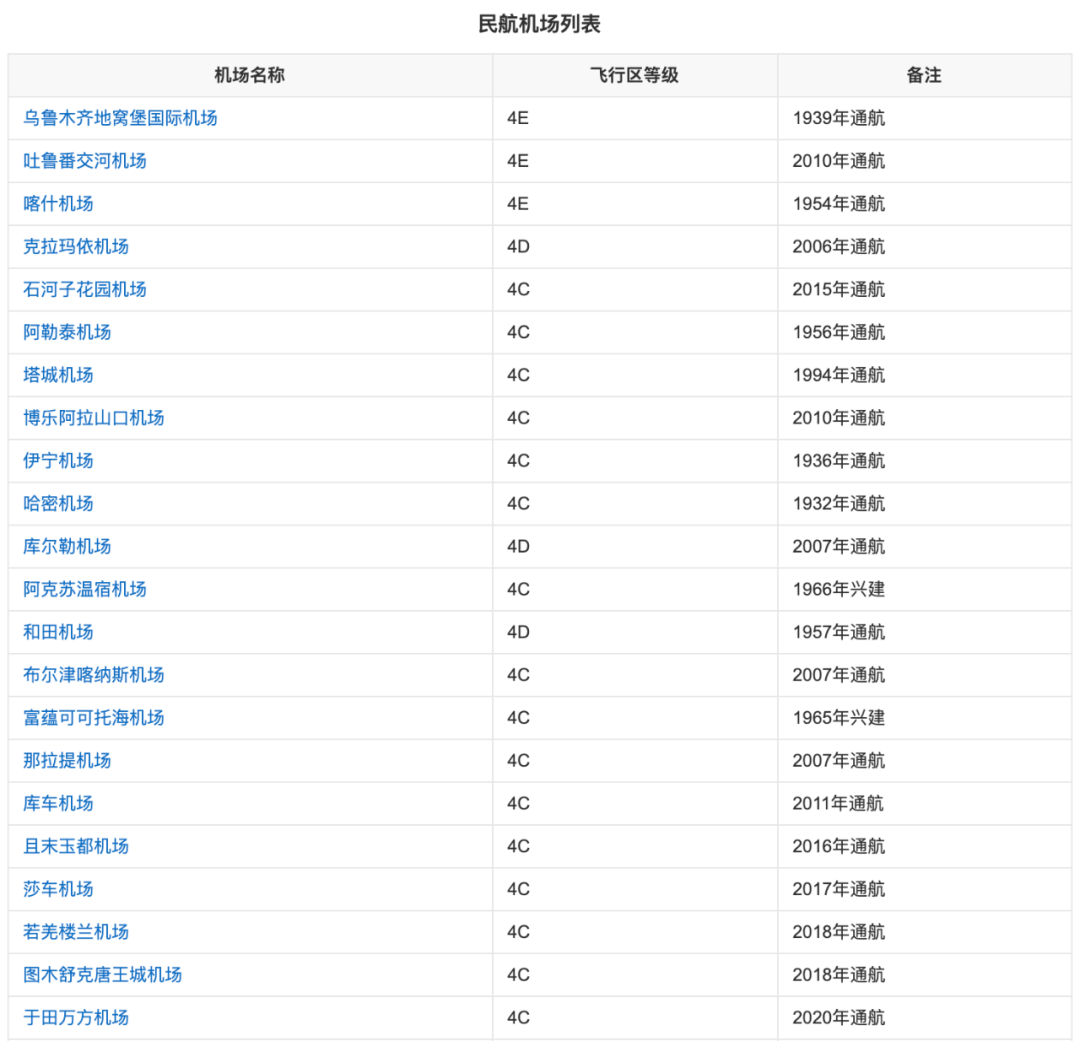Select the 民航机场列表 table title
This screenshot has width=1080, height=1041.
tap(539, 24)
